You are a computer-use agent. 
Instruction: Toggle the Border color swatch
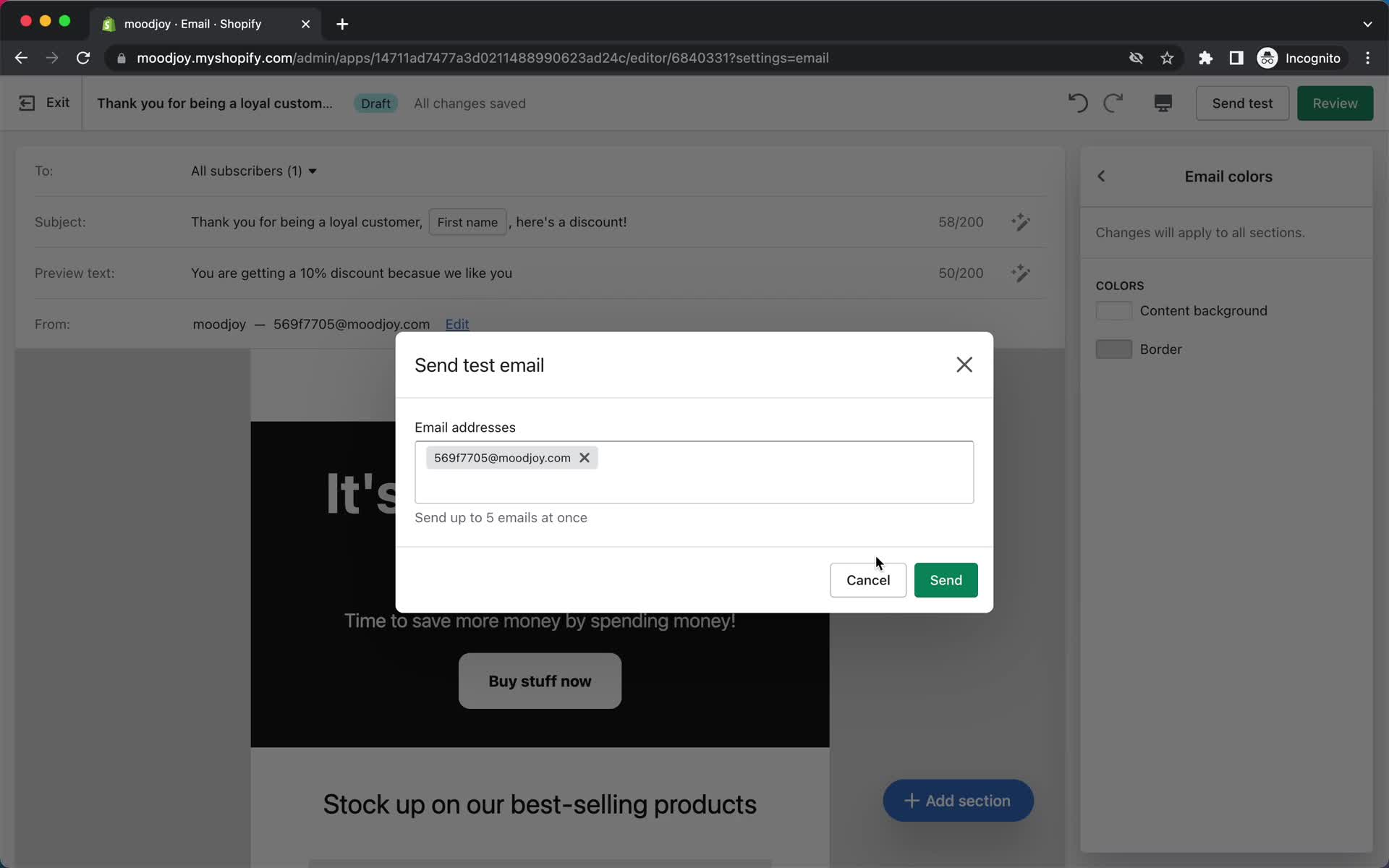click(x=1114, y=348)
